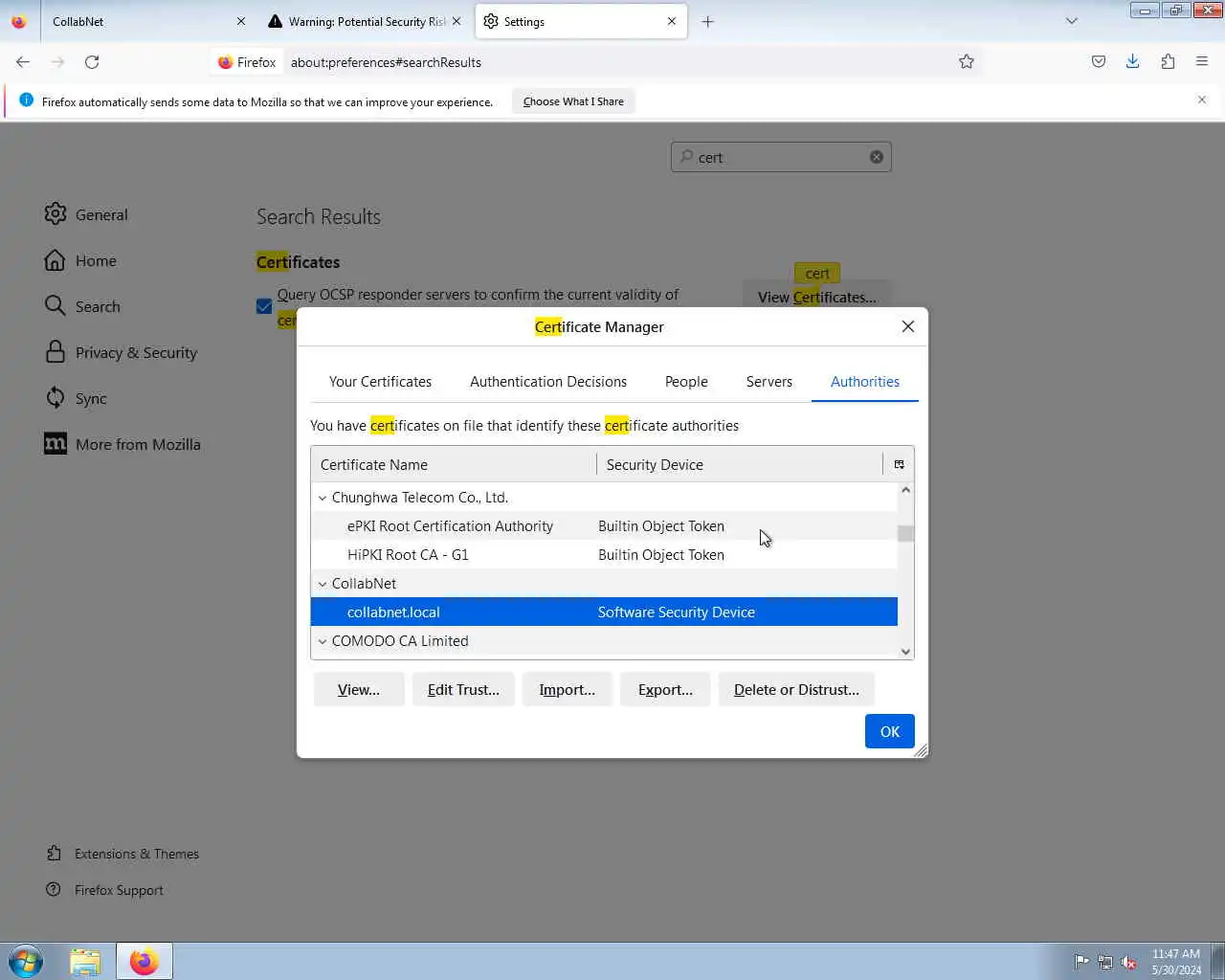Click the Edit Trust... button
Image resolution: width=1225 pixels, height=980 pixels.
463,689
